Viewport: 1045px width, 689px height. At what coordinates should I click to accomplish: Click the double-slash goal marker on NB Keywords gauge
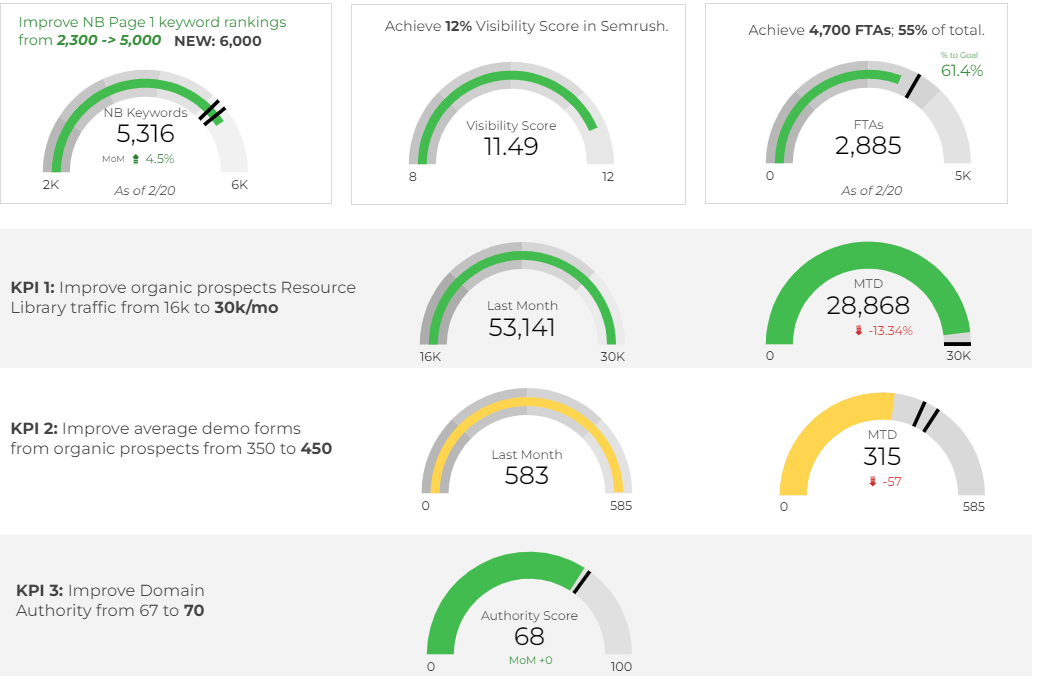[211, 113]
